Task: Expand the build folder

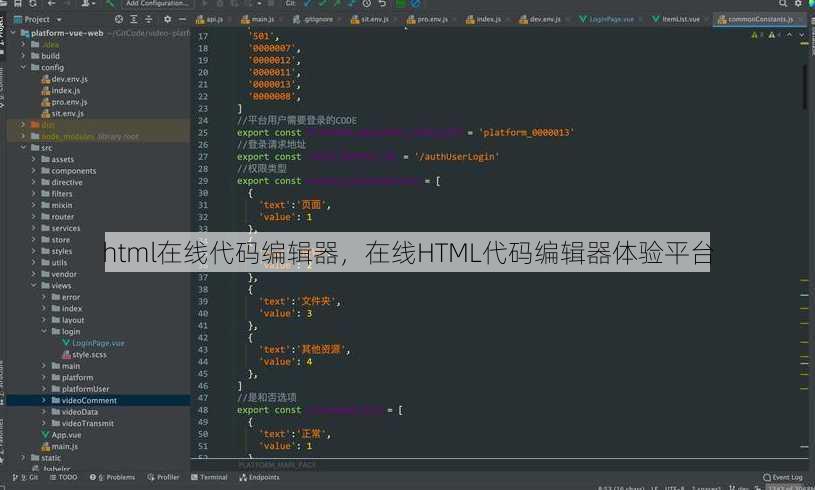Action: click(x=23, y=56)
